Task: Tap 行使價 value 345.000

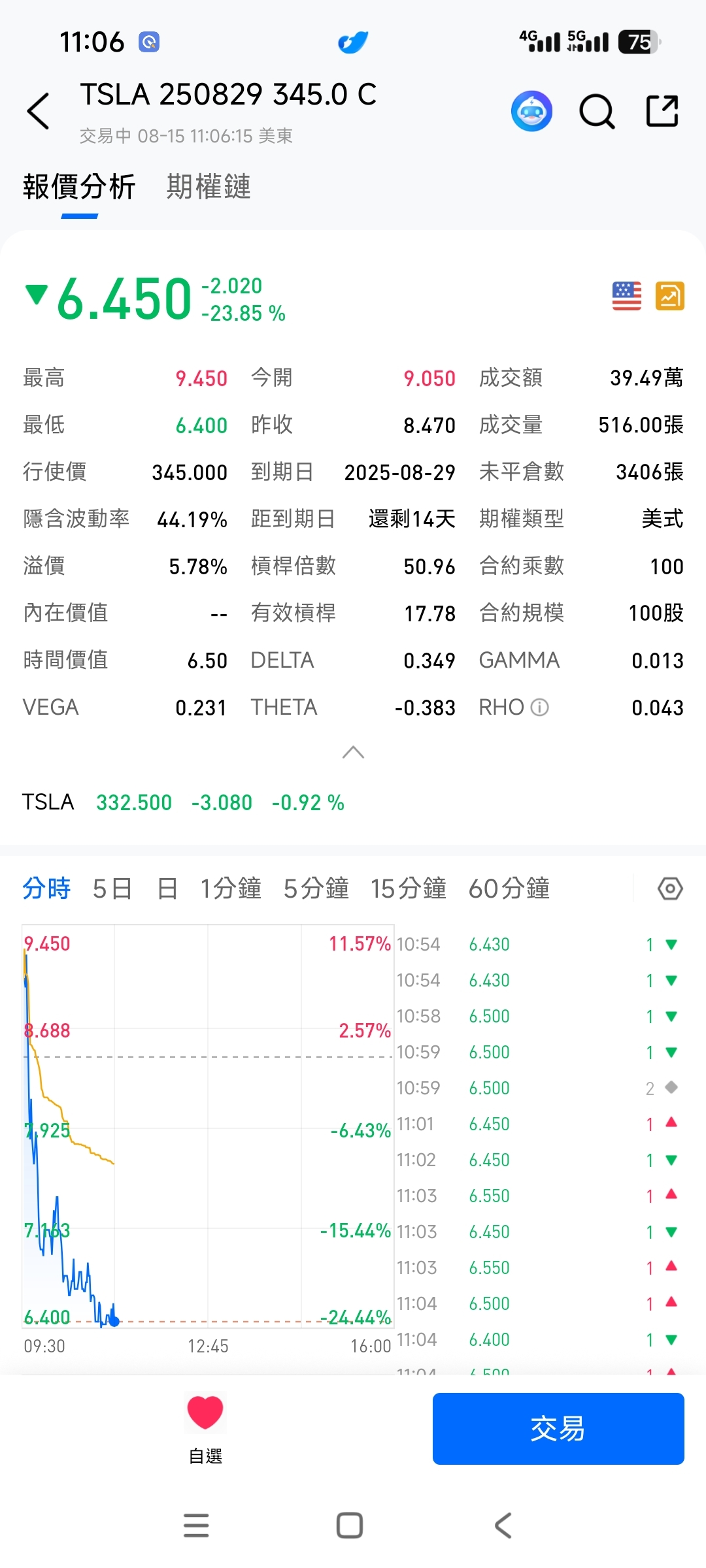Action: pos(190,472)
